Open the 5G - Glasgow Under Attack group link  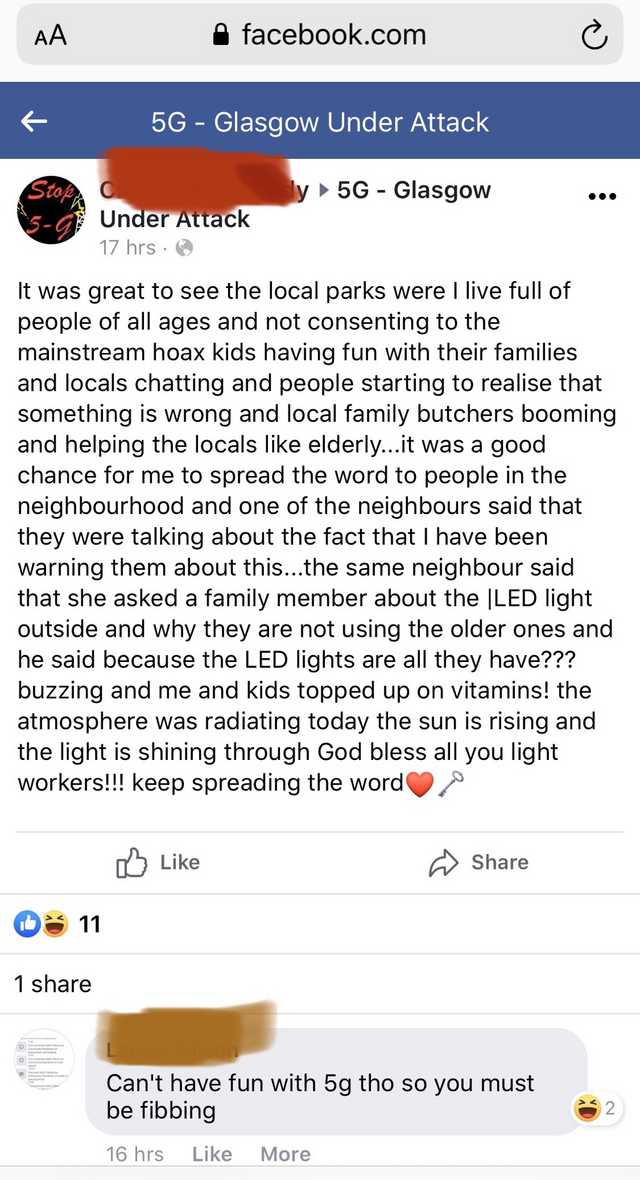414,190
